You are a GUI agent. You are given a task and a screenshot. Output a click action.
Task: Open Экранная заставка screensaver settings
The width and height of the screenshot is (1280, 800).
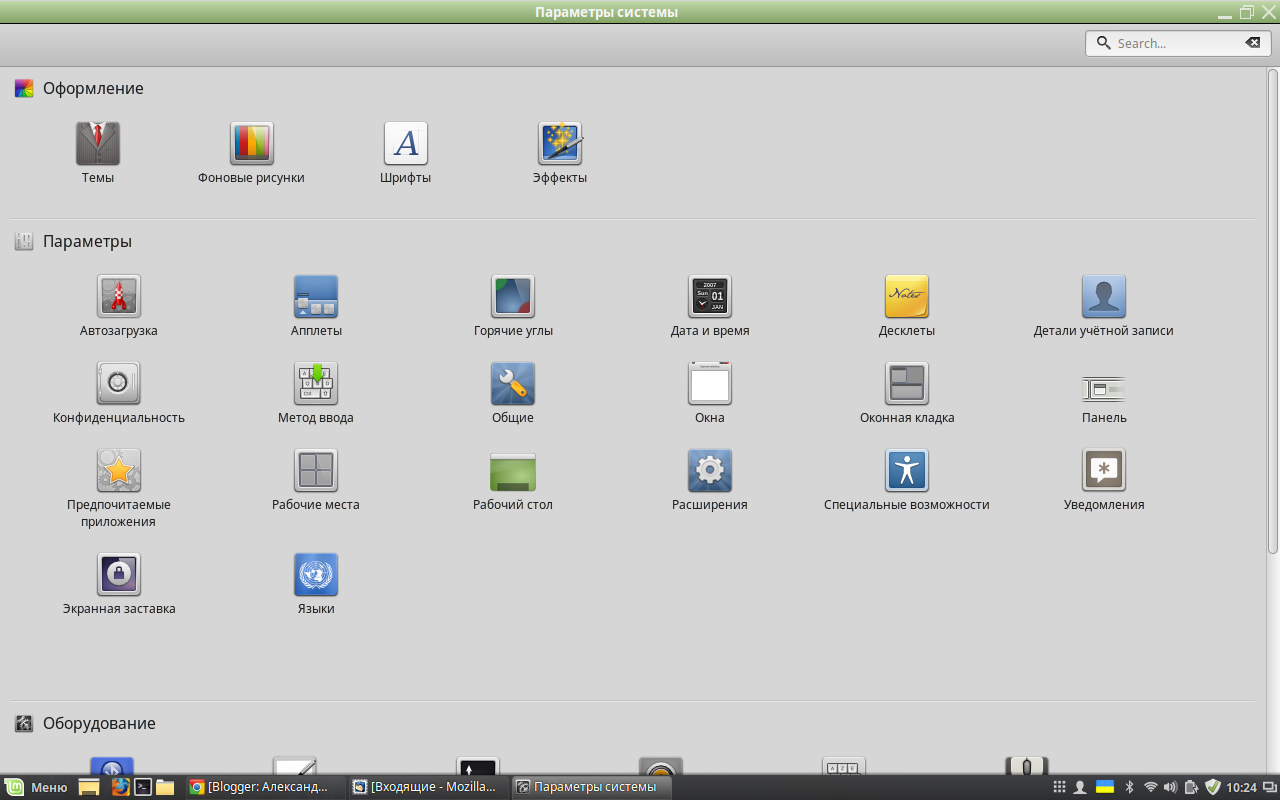119,575
